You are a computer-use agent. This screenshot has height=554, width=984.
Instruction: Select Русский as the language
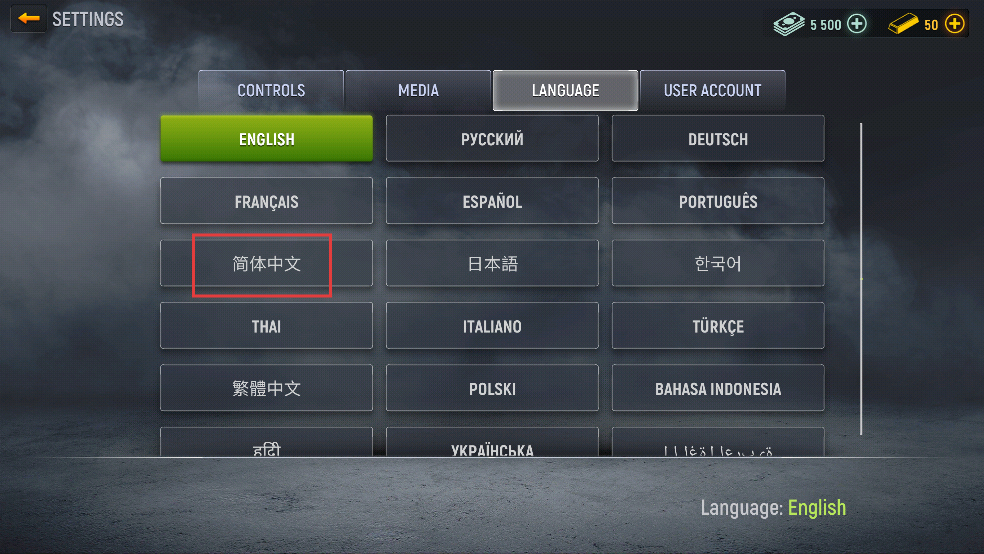492,139
